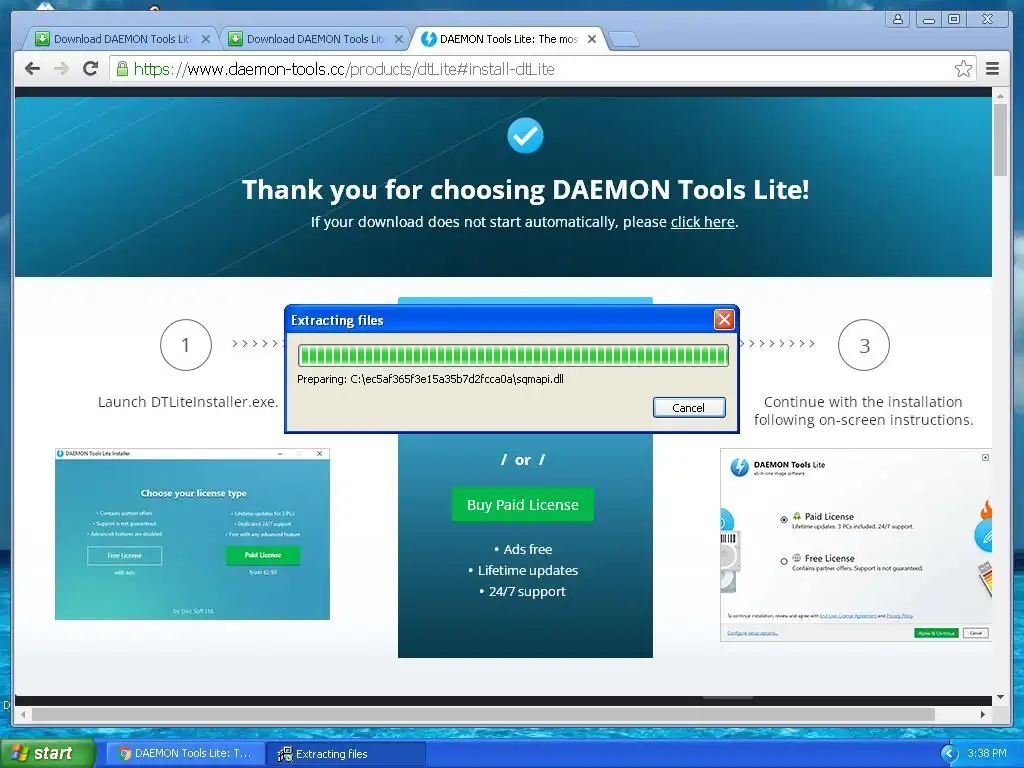Click the 'Preparing:' file path text
The width and height of the screenshot is (1024, 768).
click(430, 379)
